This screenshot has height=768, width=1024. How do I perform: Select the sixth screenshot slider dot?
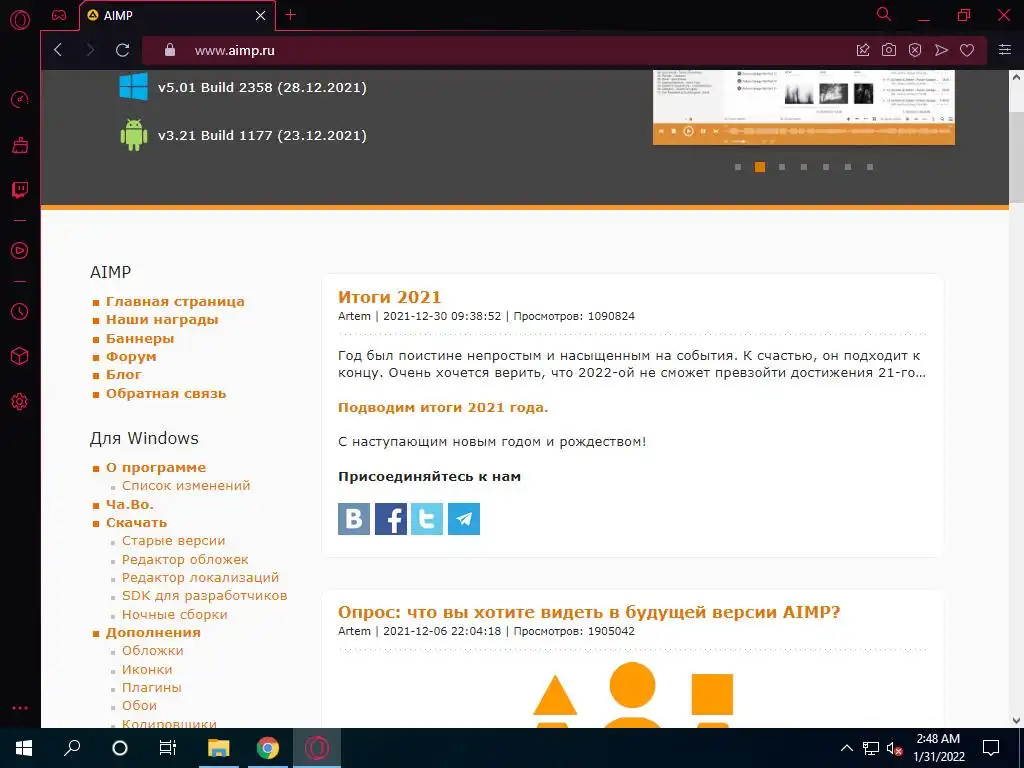848,167
